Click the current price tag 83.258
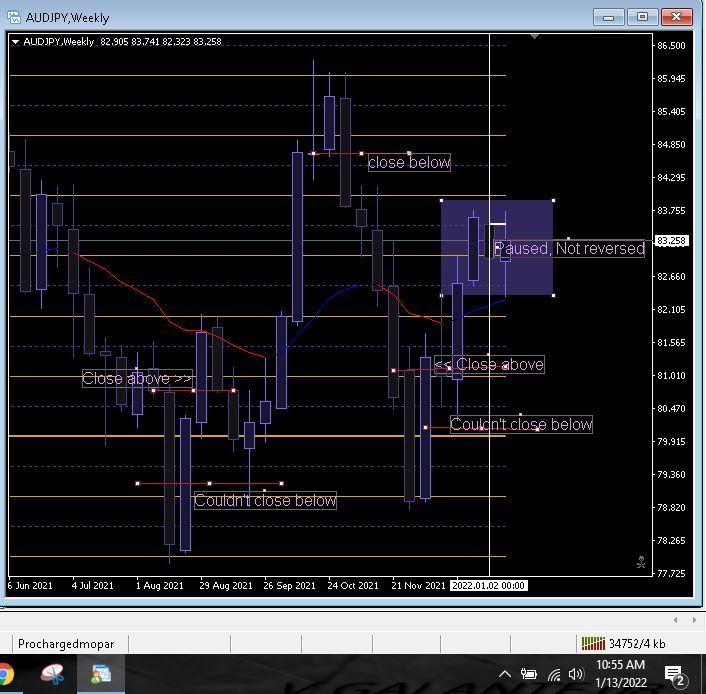 671,241
